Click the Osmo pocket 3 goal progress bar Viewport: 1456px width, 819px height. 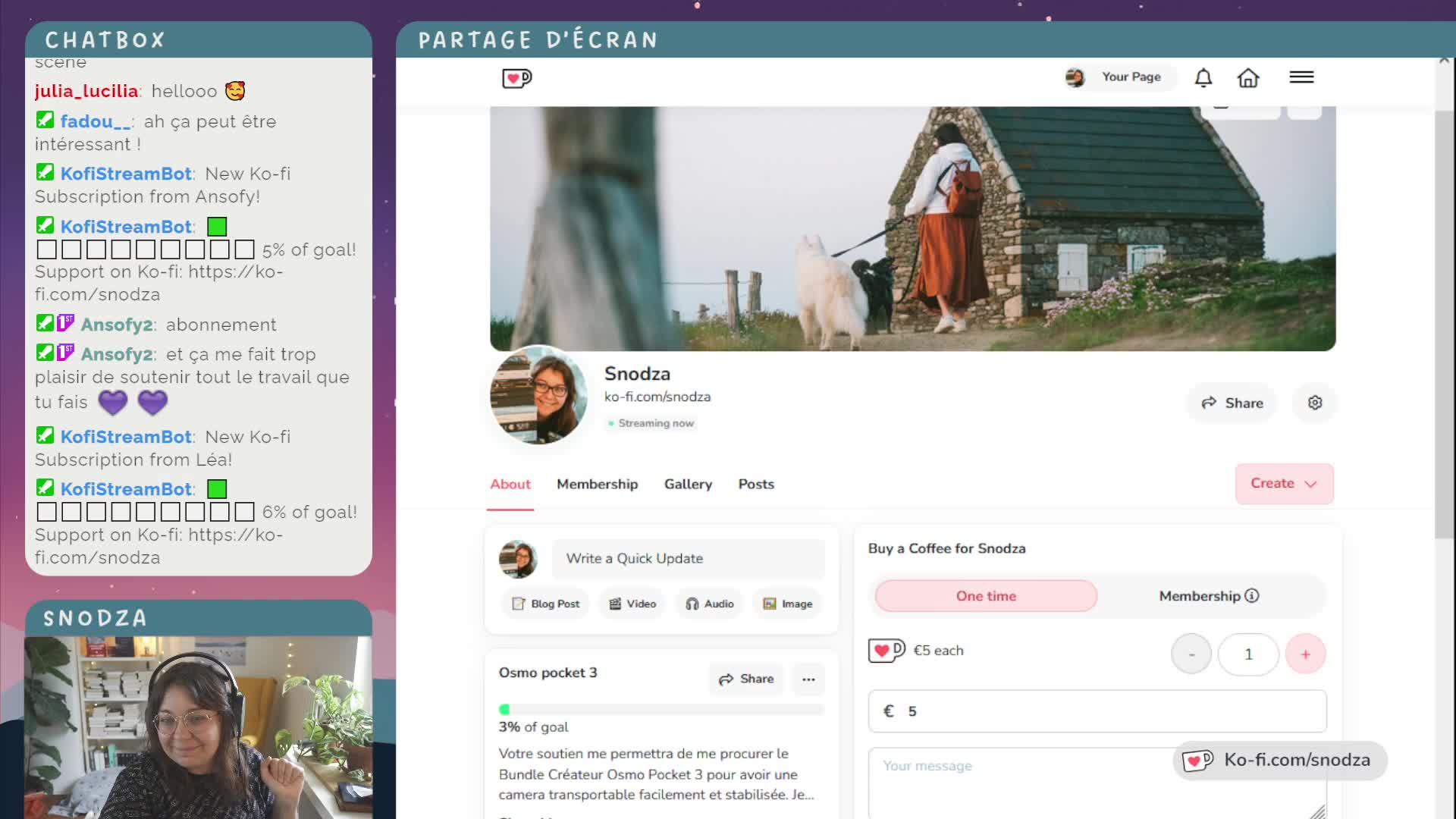tap(661, 709)
